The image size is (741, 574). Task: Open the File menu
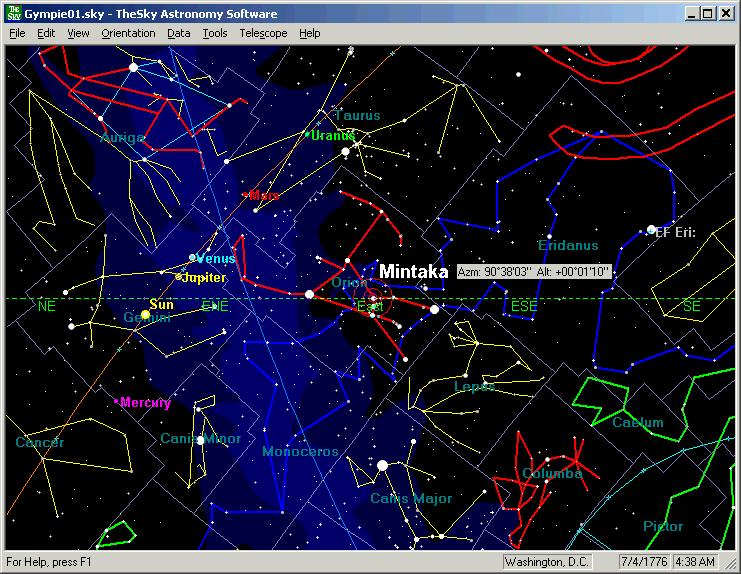(x=17, y=33)
